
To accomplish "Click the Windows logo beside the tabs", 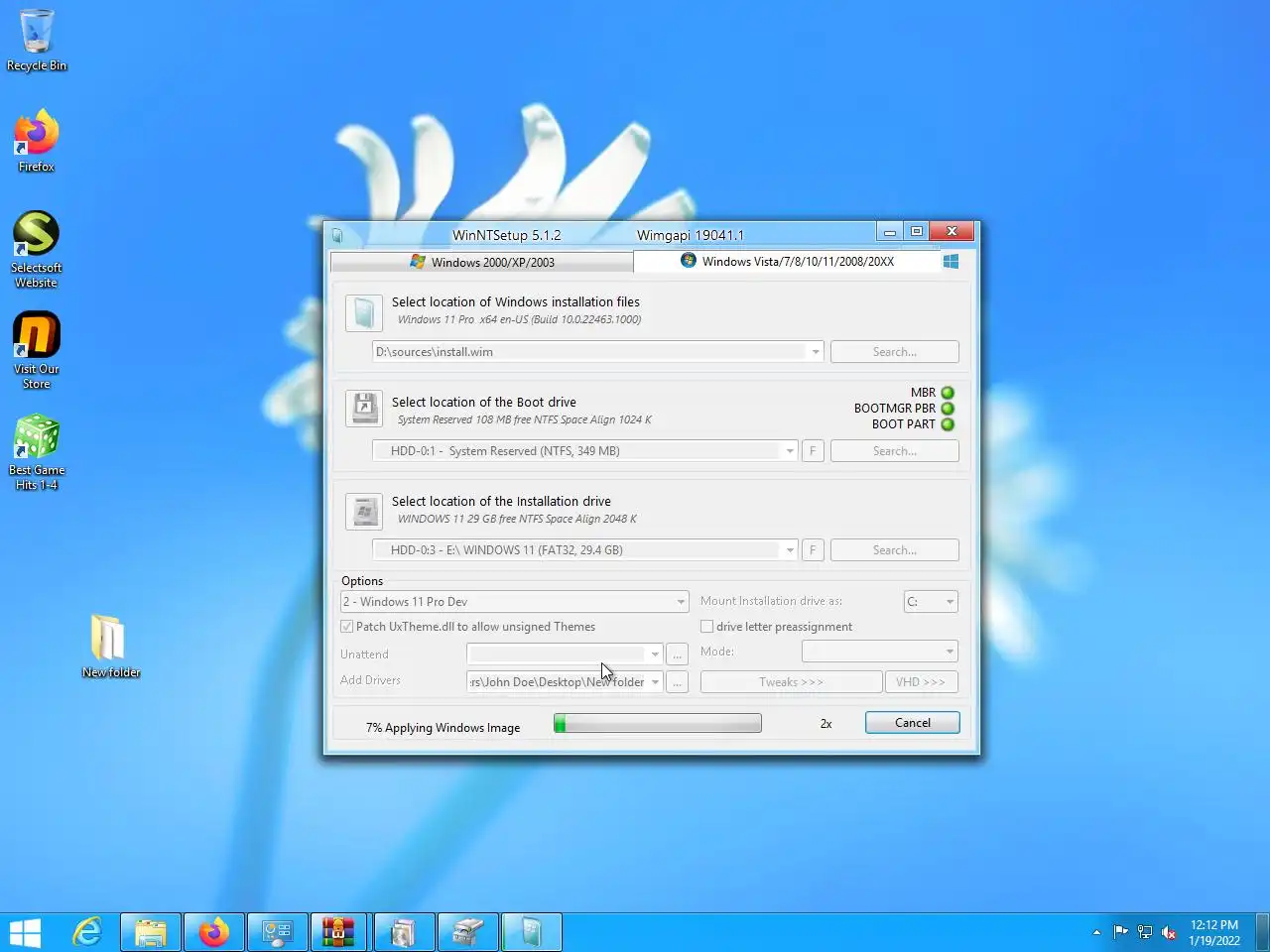I will pyautogui.click(x=951, y=261).
